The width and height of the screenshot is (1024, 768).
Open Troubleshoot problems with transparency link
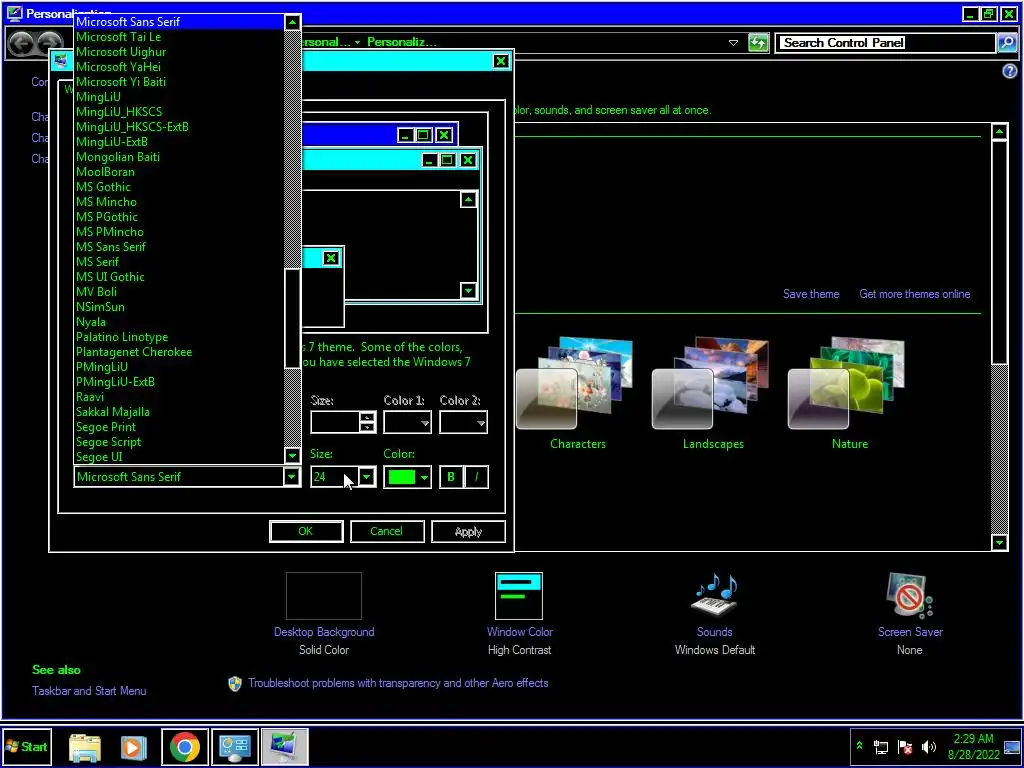click(398, 683)
